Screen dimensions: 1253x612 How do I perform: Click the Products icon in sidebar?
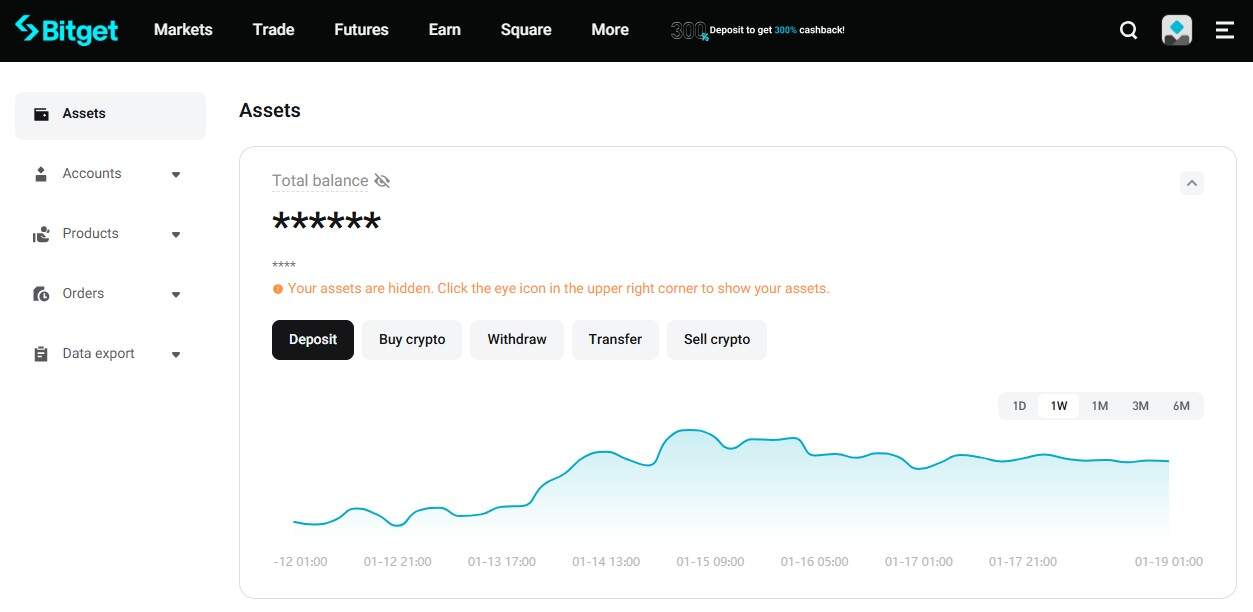(x=41, y=234)
